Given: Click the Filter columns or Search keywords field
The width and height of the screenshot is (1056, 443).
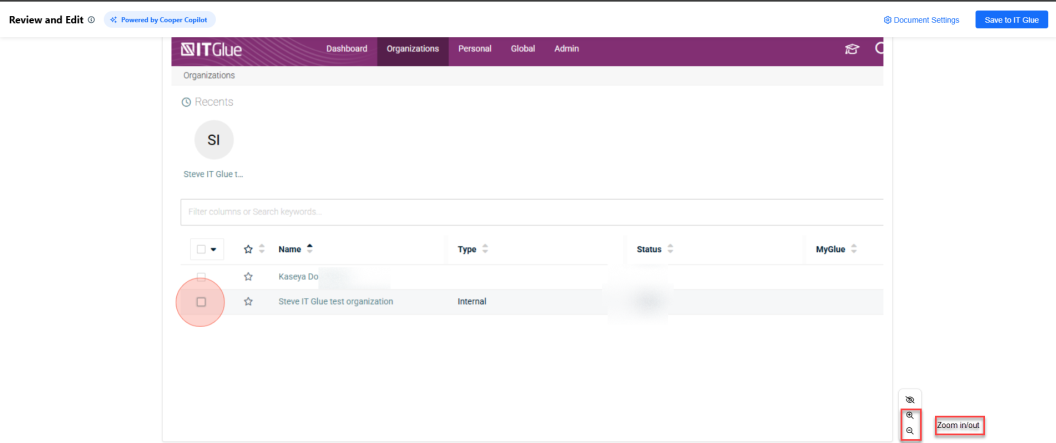Looking at the screenshot, I should pos(531,212).
